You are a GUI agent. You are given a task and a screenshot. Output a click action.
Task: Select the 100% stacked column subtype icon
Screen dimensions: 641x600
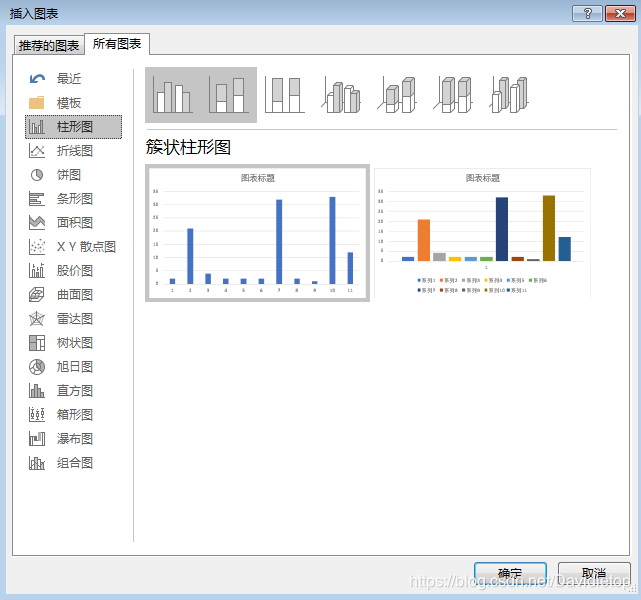pos(285,95)
